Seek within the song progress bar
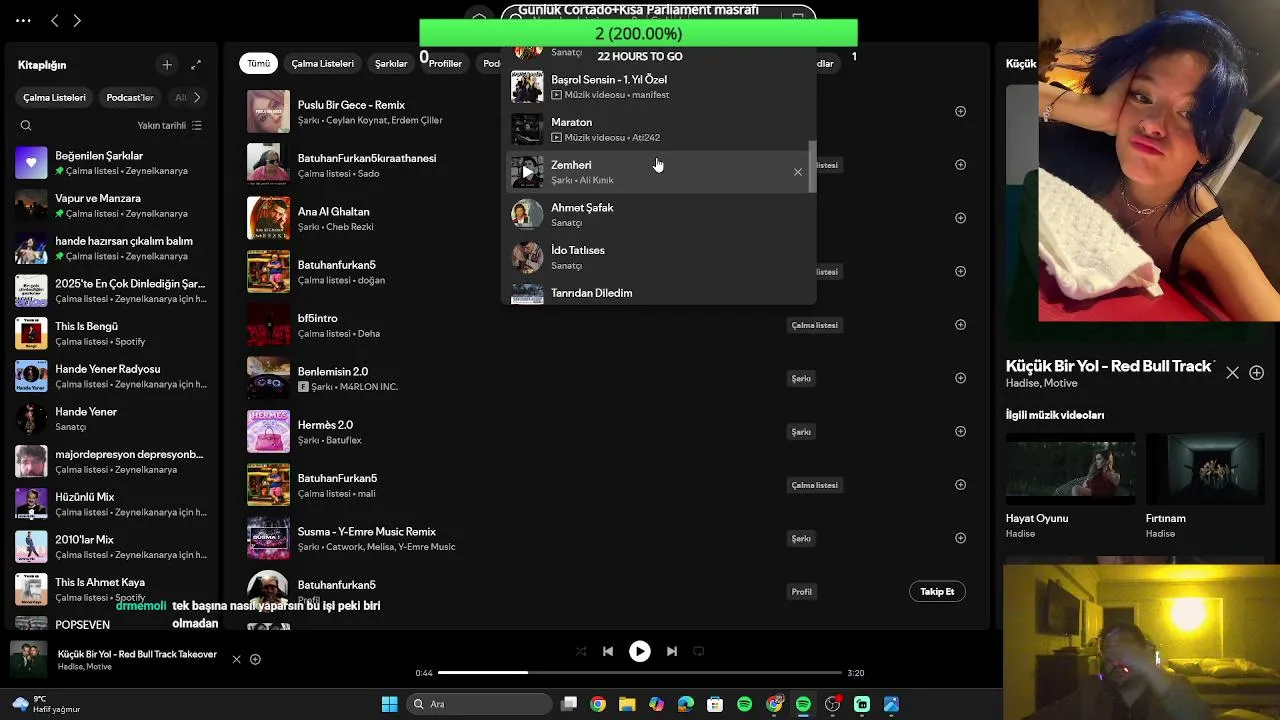The image size is (1280, 720). tap(639, 673)
